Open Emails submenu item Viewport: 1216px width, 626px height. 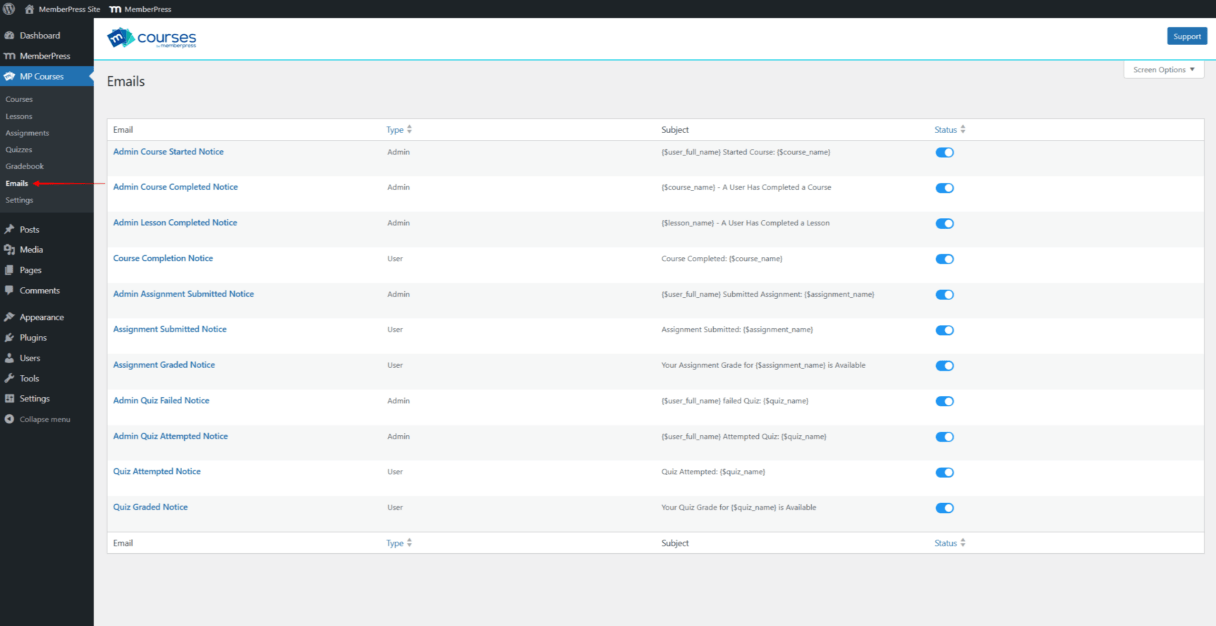[x=17, y=183]
